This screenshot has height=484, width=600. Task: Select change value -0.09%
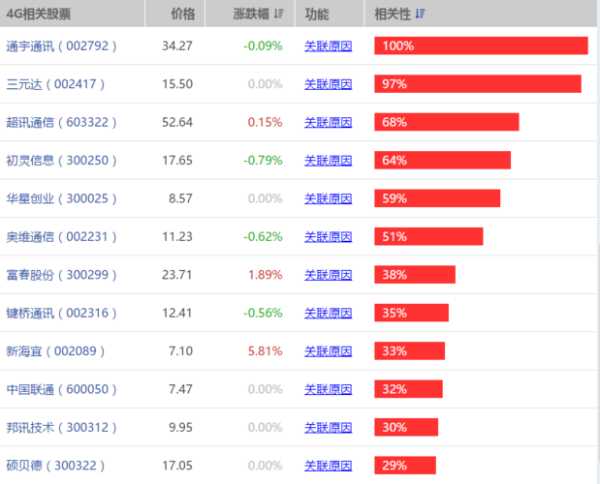coord(263,46)
